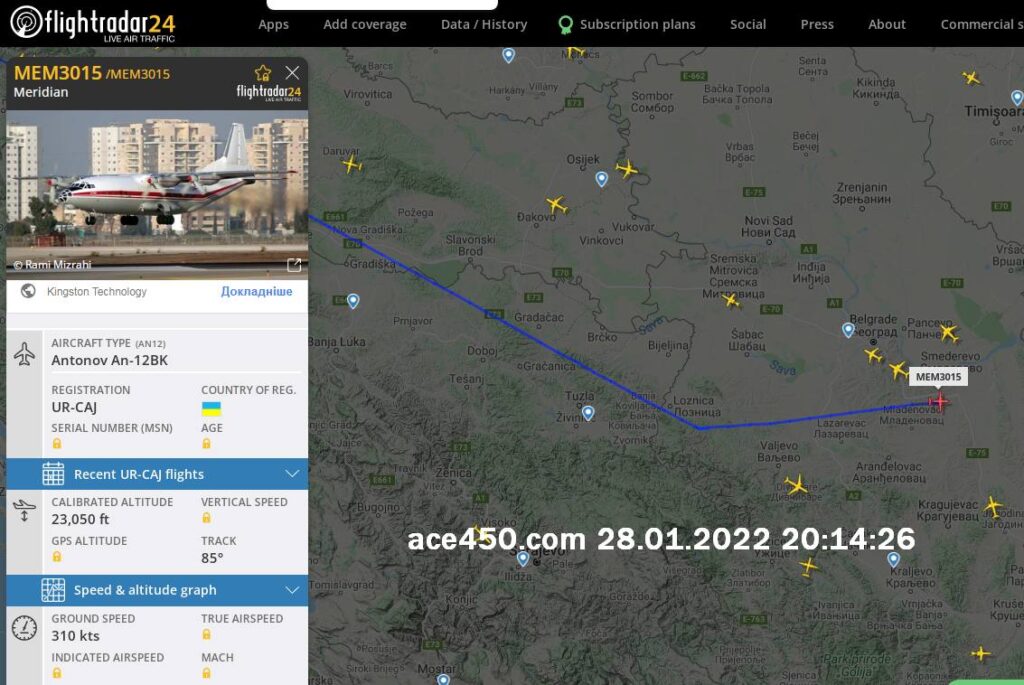1024x685 pixels.
Task: Open aircraft photo in external view
Action: click(x=294, y=265)
